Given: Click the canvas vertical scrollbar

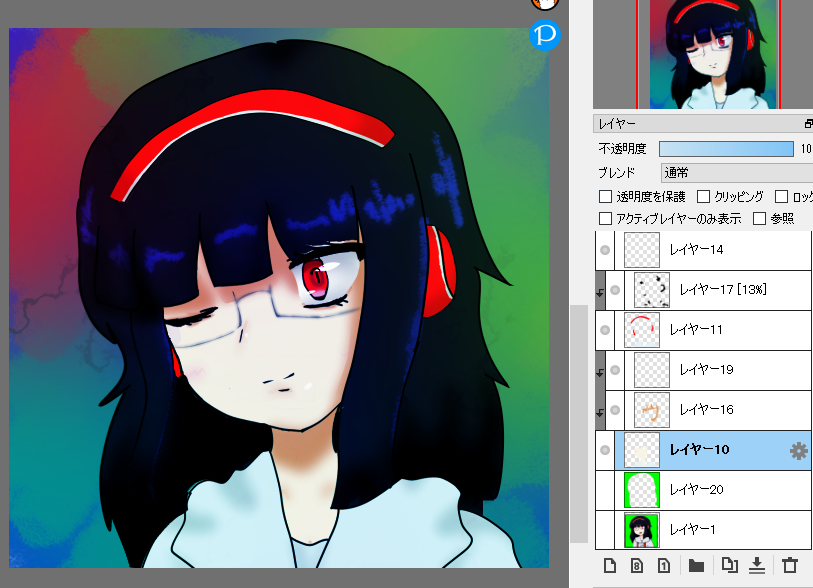Looking at the screenshot, I should point(579,424).
